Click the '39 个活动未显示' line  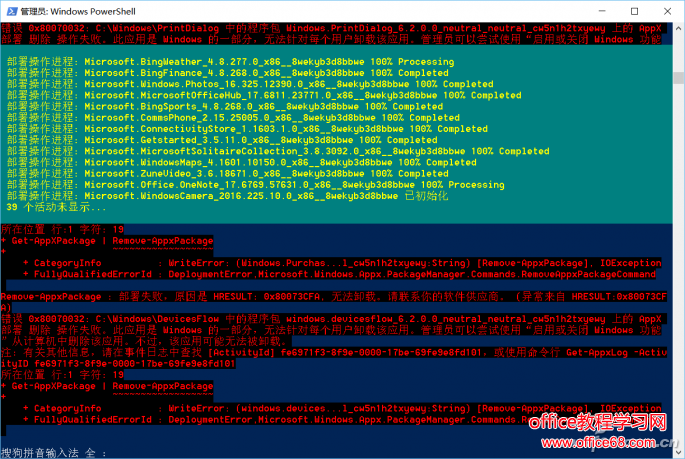pos(56,207)
